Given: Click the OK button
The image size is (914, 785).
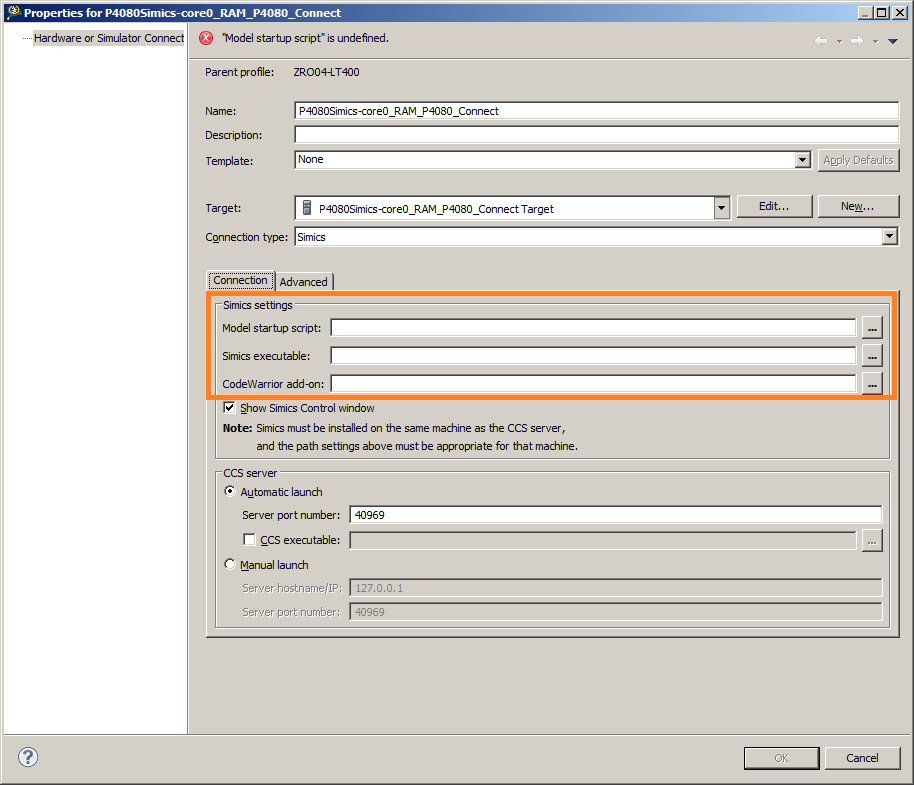Looking at the screenshot, I should point(781,758).
